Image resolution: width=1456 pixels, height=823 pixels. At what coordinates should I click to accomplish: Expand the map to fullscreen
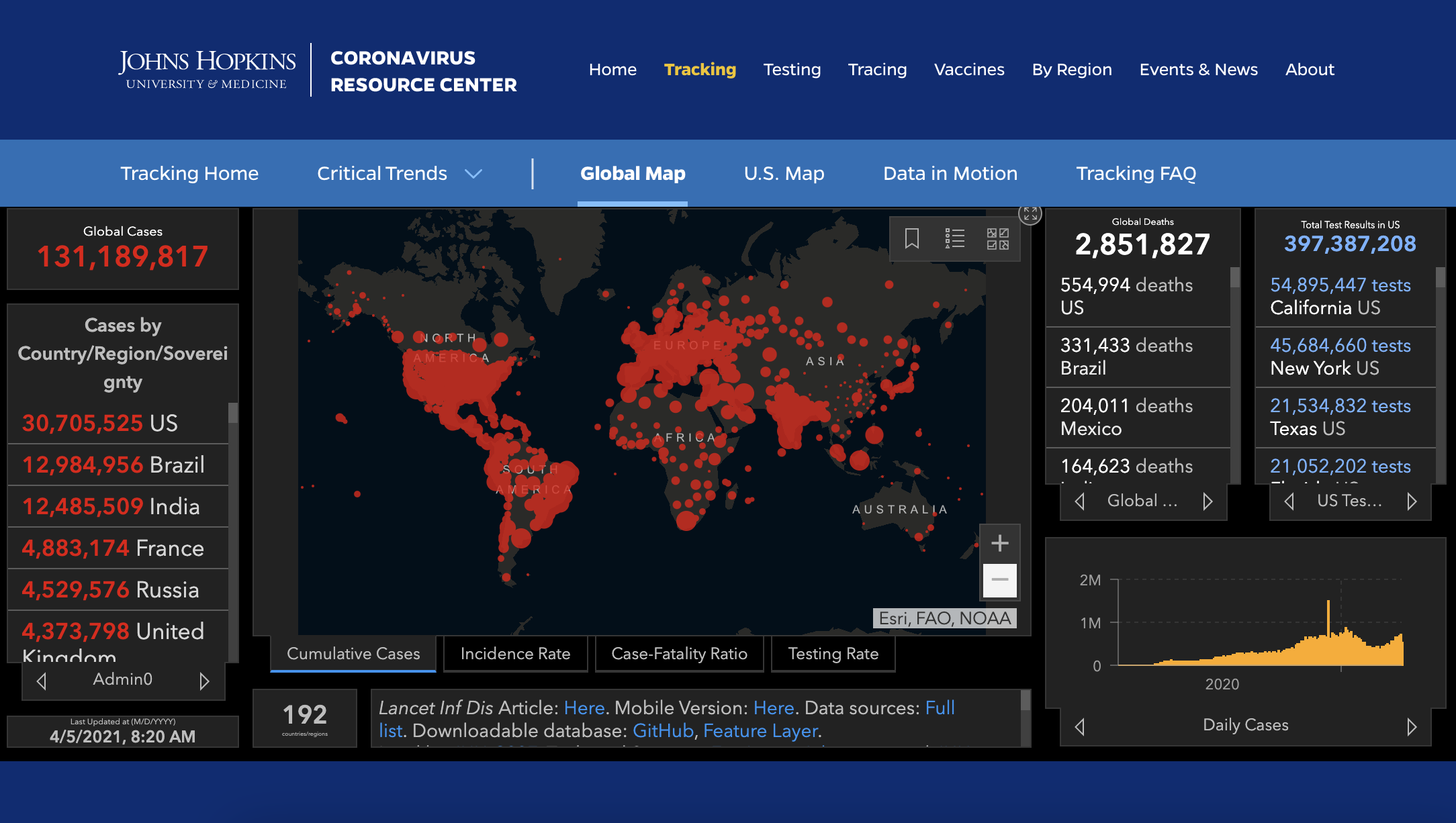1030,214
